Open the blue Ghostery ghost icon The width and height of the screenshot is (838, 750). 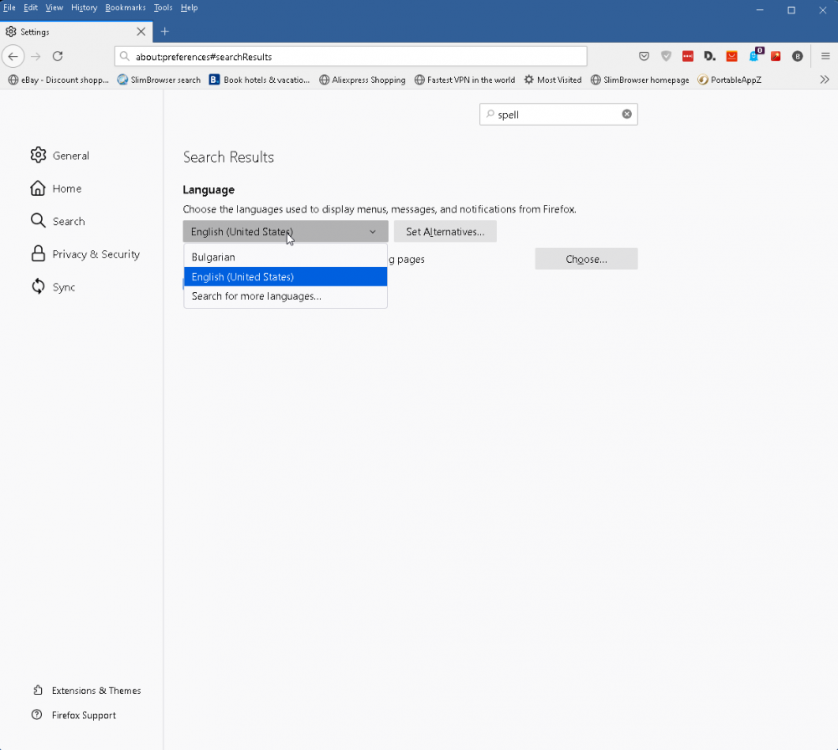(x=755, y=55)
